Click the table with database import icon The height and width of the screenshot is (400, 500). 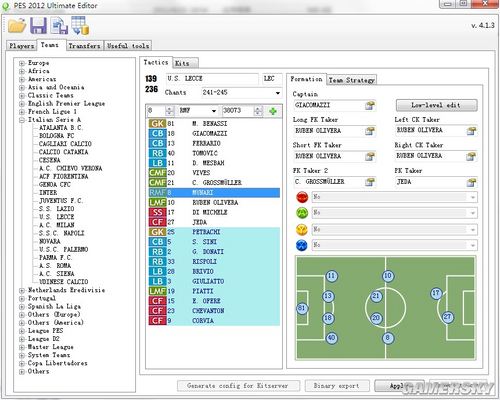pos(80,26)
